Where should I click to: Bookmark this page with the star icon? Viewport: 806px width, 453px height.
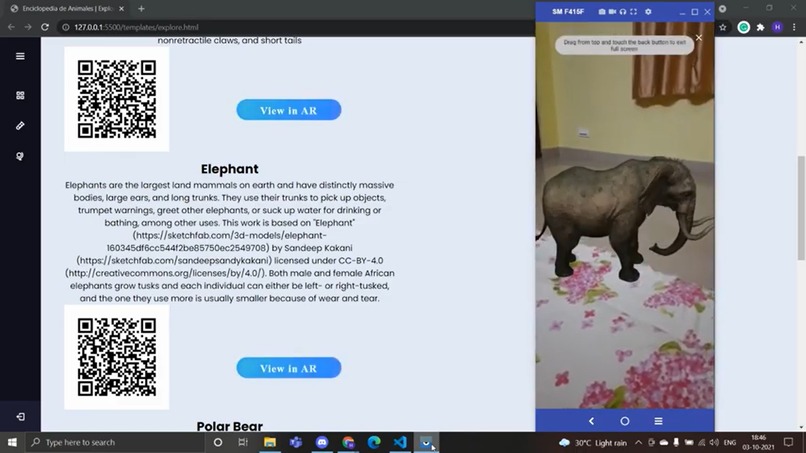(723, 27)
